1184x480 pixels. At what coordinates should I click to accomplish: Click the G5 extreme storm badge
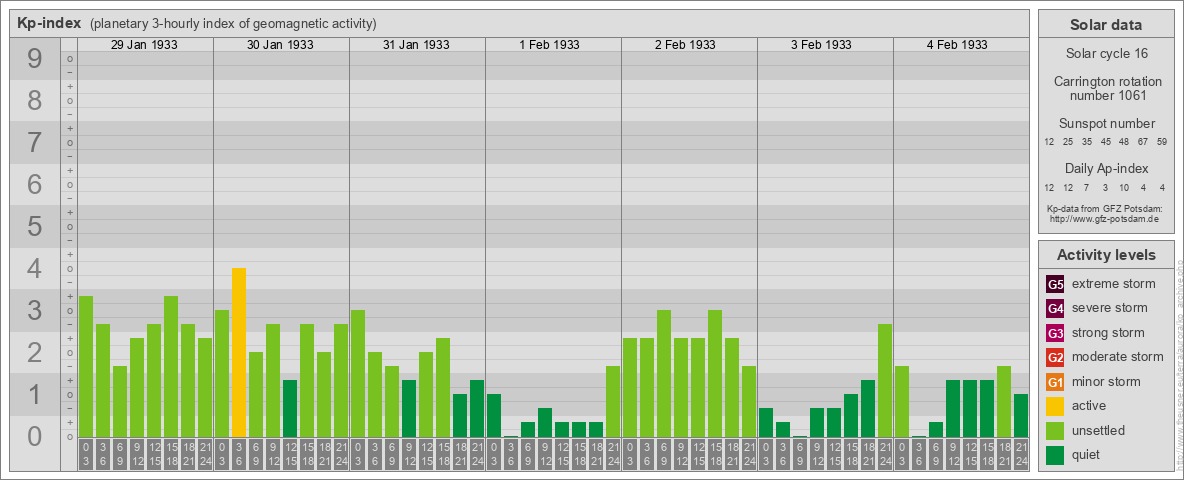[1055, 284]
